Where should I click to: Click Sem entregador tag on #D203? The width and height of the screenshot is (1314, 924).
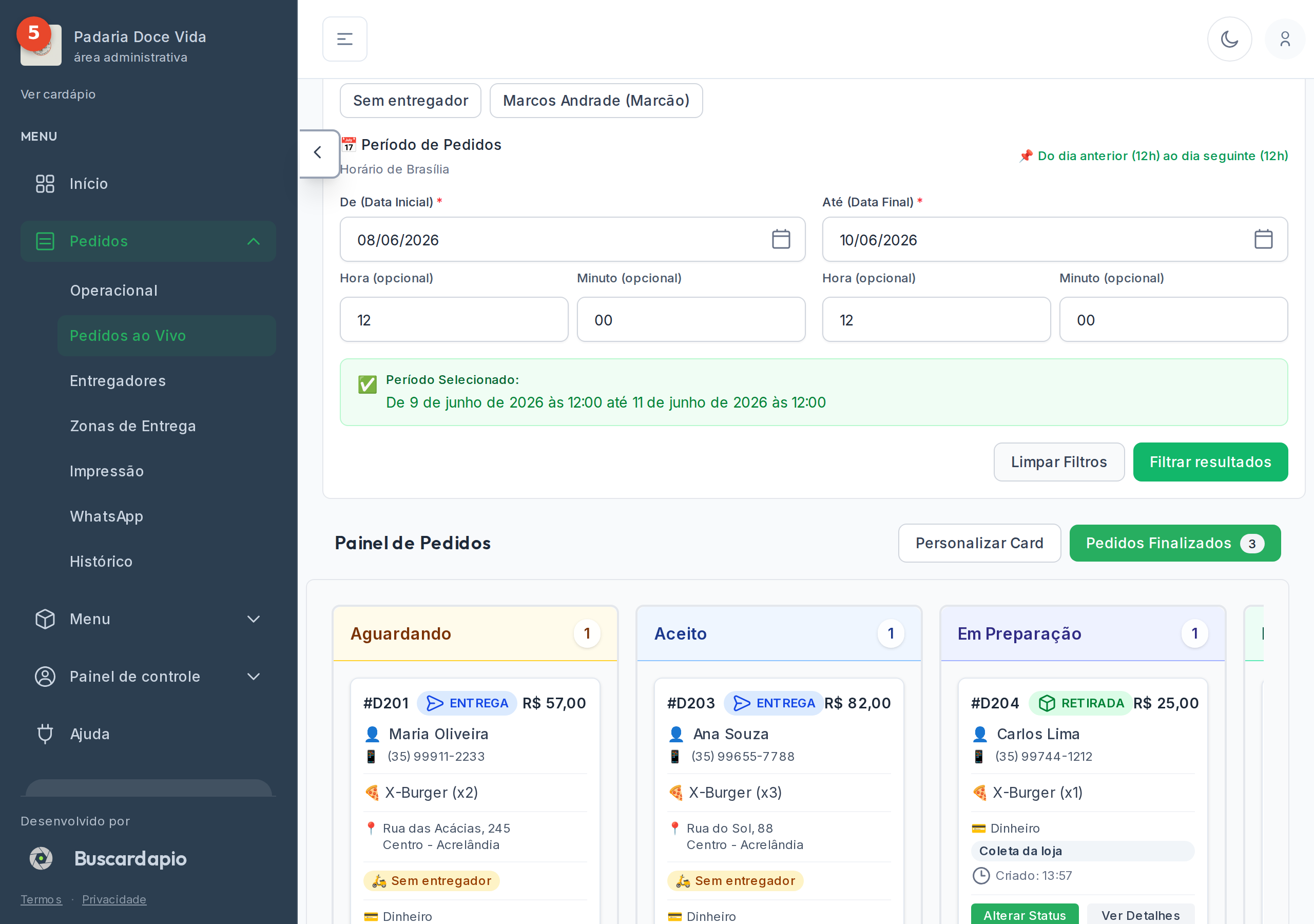[736, 880]
